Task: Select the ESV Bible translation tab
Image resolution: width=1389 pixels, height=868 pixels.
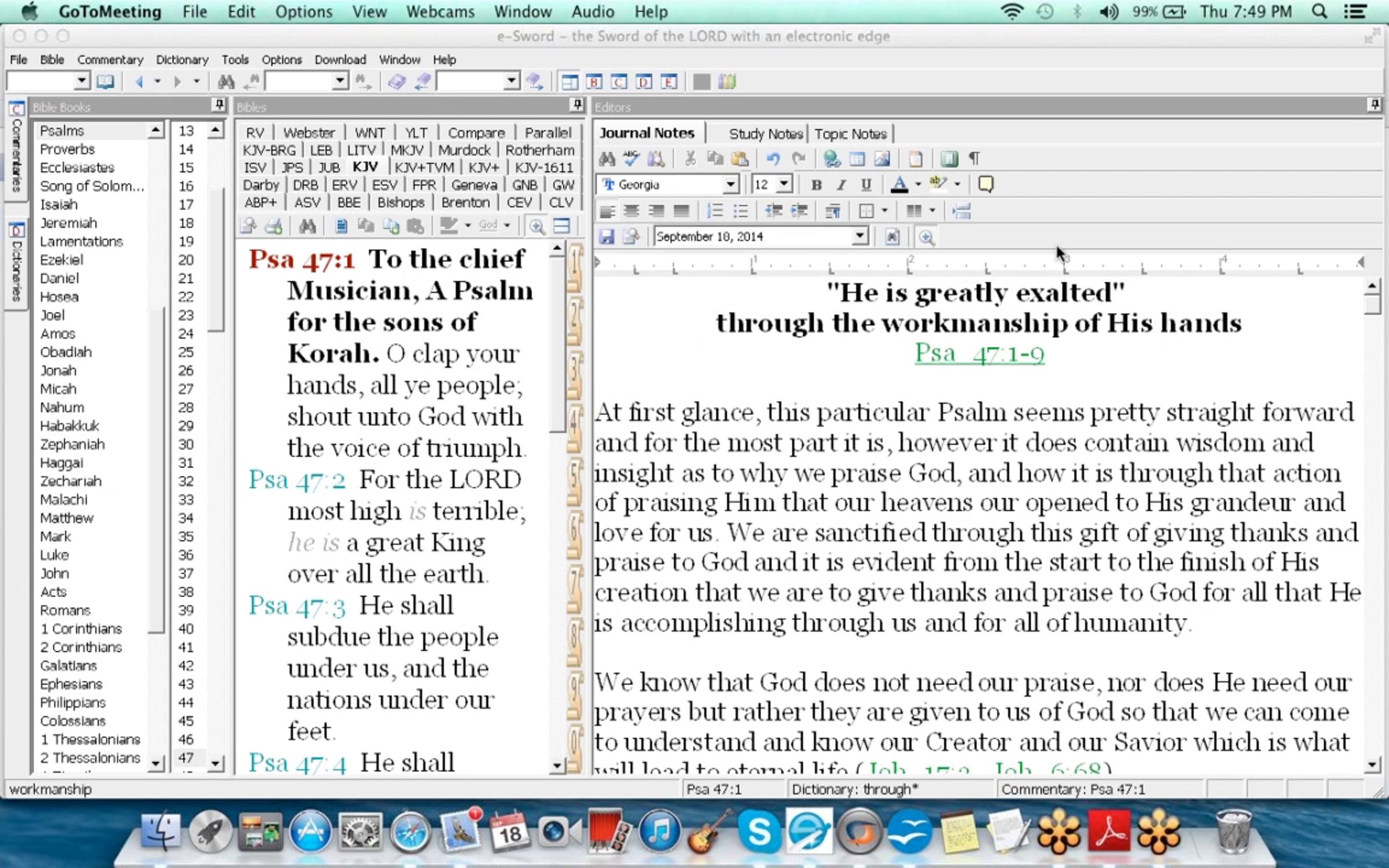Action: [x=384, y=185]
